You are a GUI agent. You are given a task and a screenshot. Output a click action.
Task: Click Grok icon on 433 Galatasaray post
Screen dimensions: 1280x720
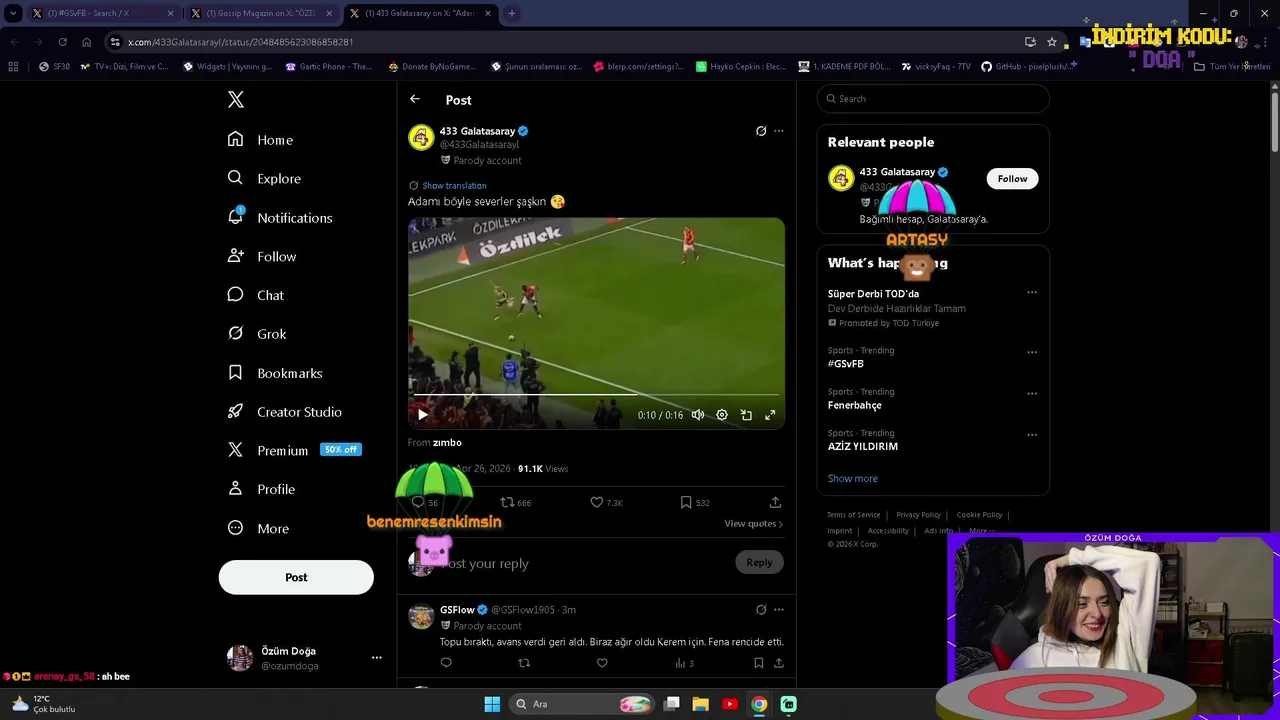(x=761, y=131)
